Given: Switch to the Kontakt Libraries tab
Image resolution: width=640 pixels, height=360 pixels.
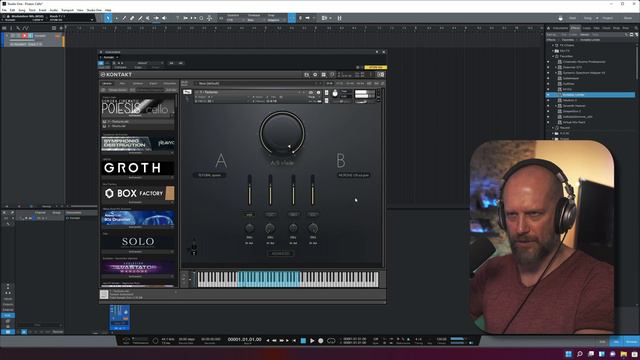Looking at the screenshot, I should click(x=107, y=84).
